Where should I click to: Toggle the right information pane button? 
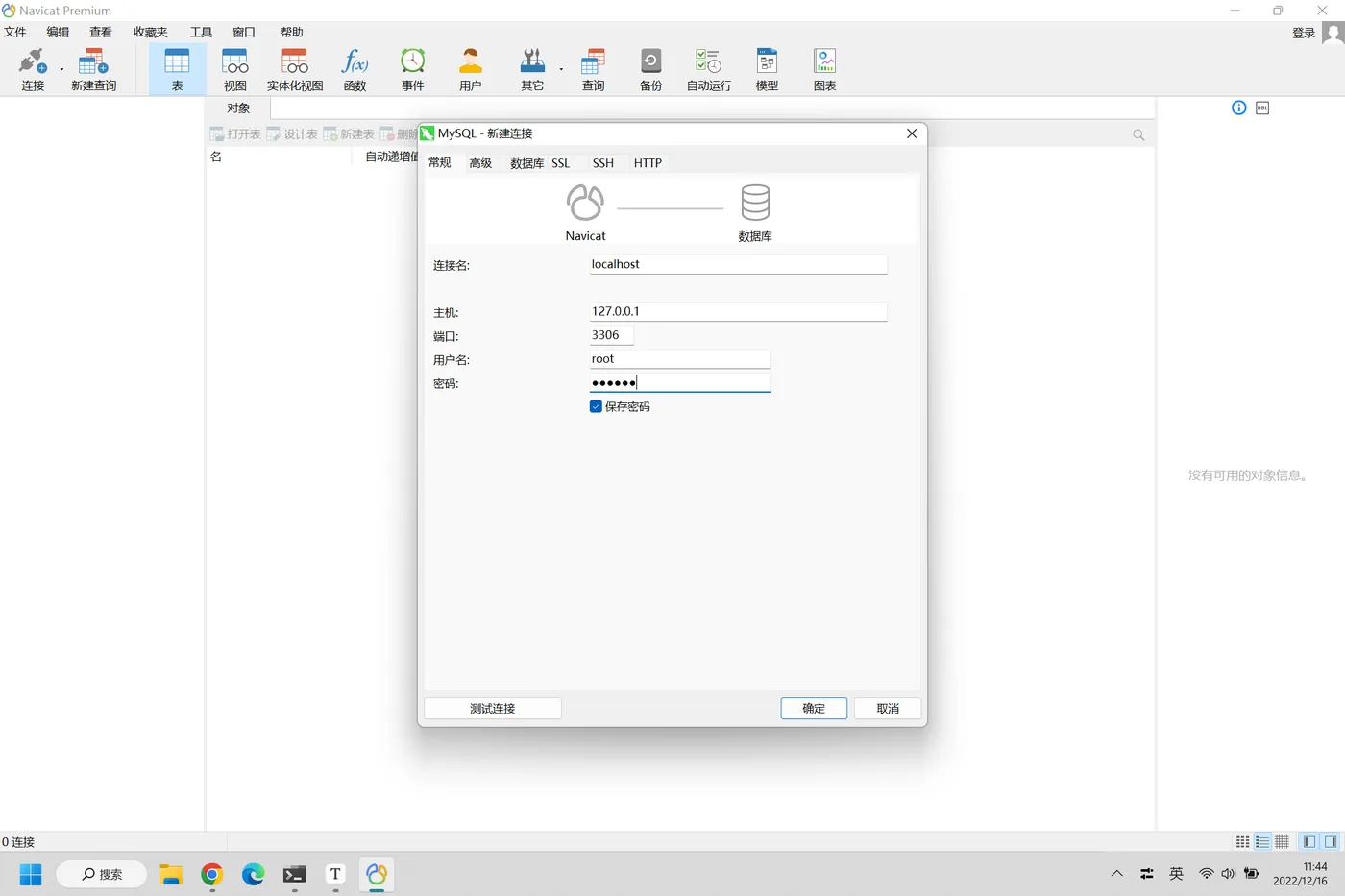point(1331,842)
